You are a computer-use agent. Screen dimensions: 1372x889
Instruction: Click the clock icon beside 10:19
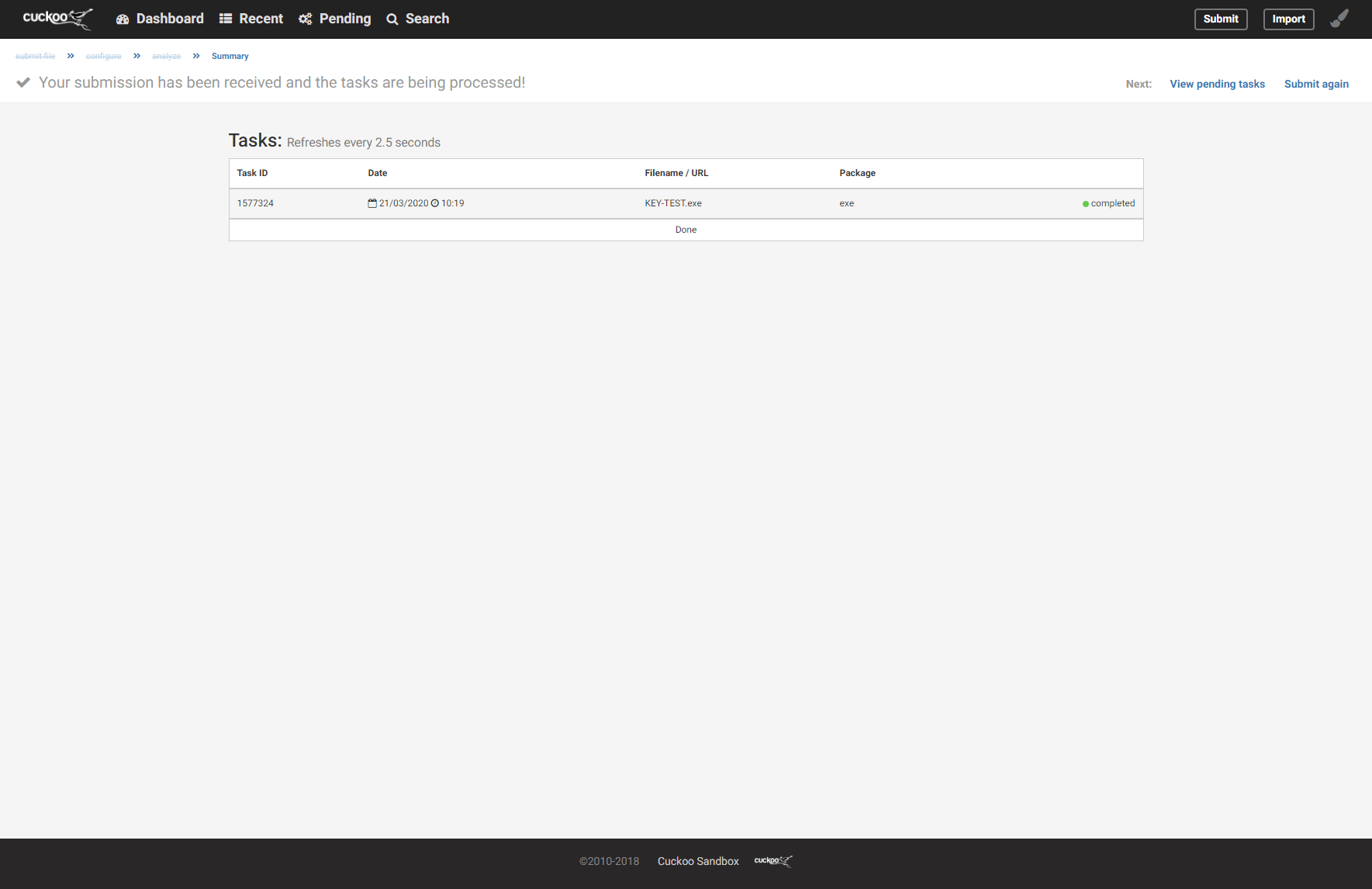click(x=435, y=203)
